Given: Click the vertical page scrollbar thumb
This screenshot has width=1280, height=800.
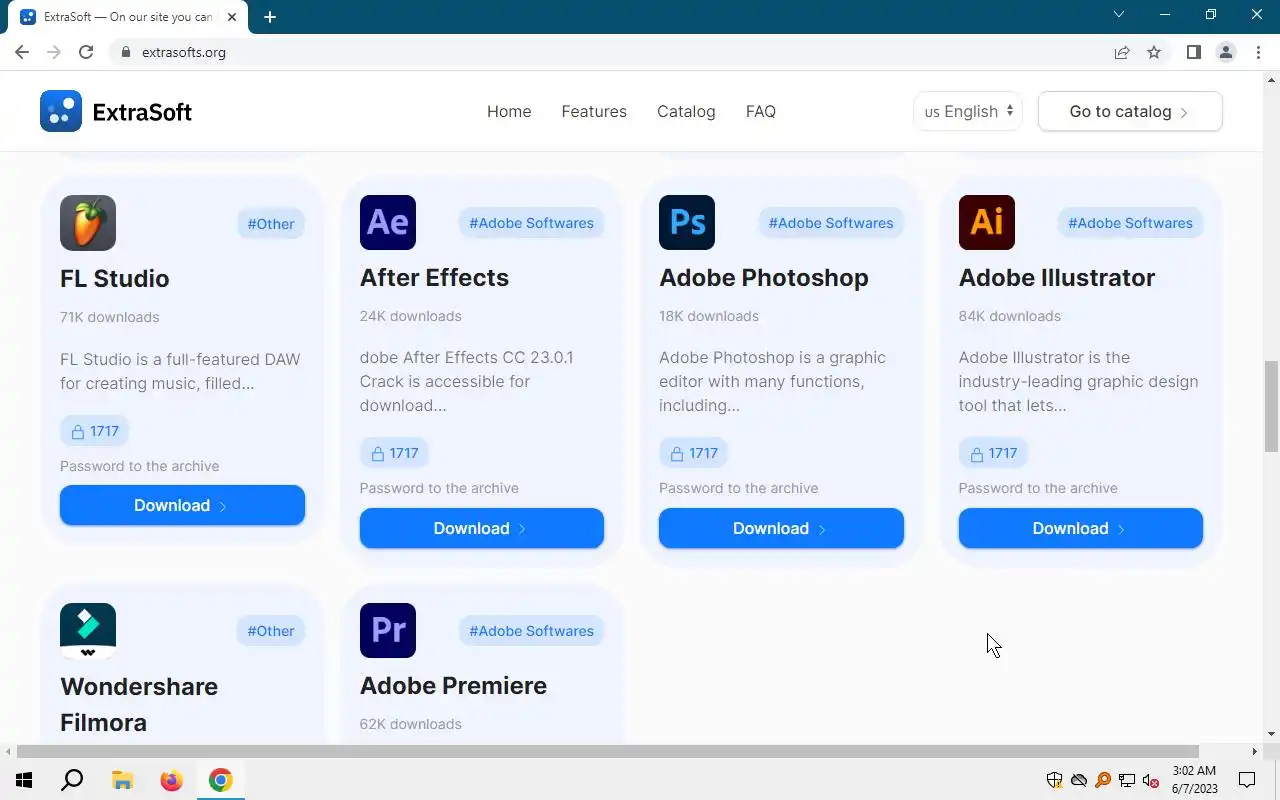Looking at the screenshot, I should point(1272,406).
